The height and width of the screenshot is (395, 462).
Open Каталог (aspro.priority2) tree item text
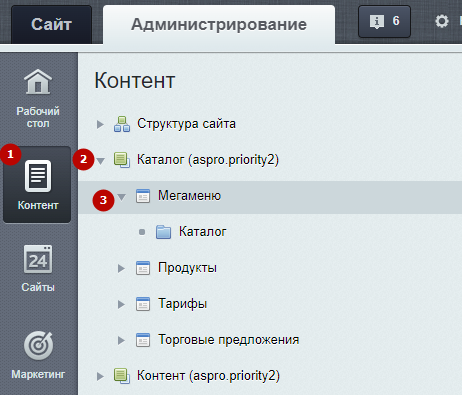[208, 160]
